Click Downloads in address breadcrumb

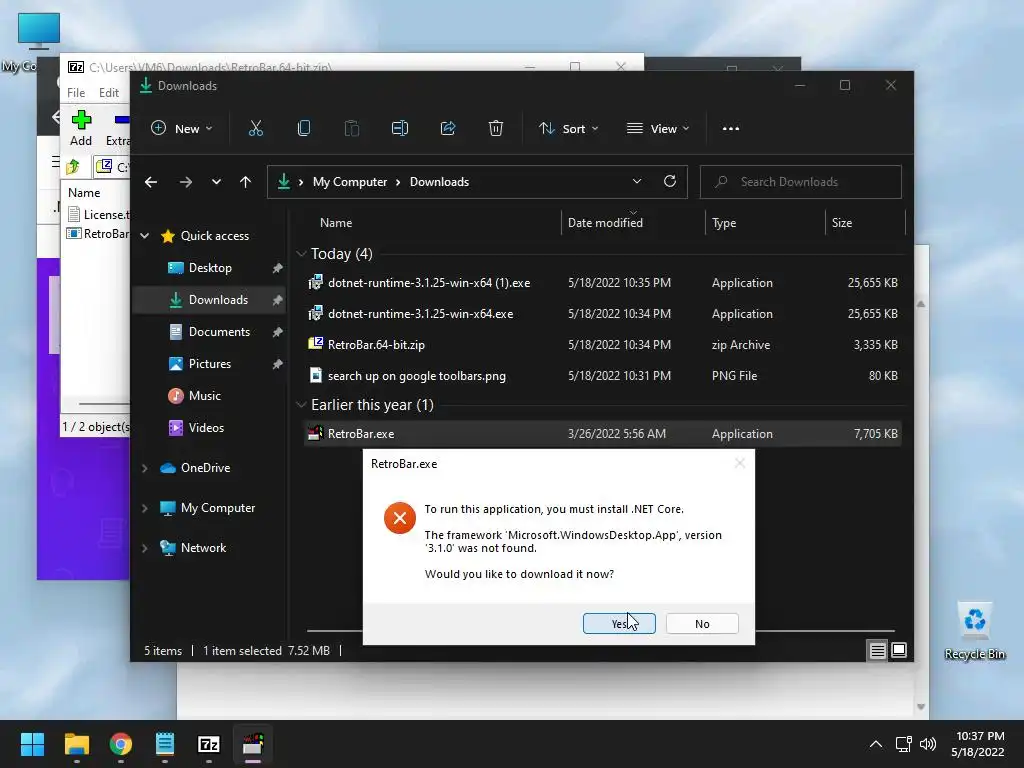coord(439,182)
